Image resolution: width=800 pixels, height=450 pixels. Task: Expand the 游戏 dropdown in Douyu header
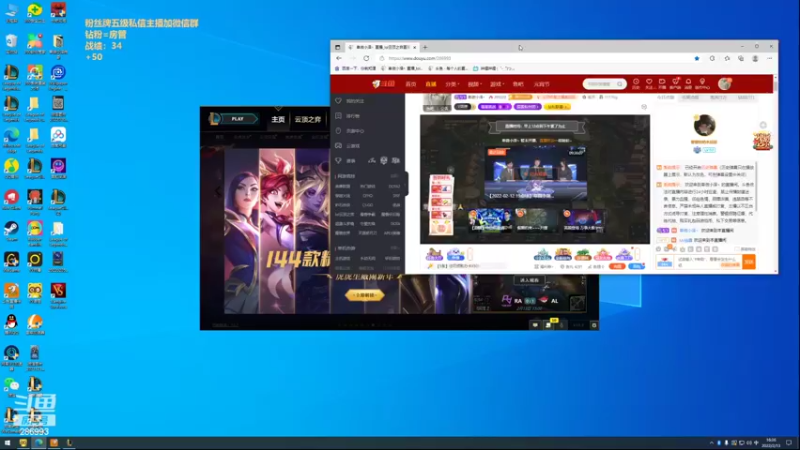click(x=496, y=84)
